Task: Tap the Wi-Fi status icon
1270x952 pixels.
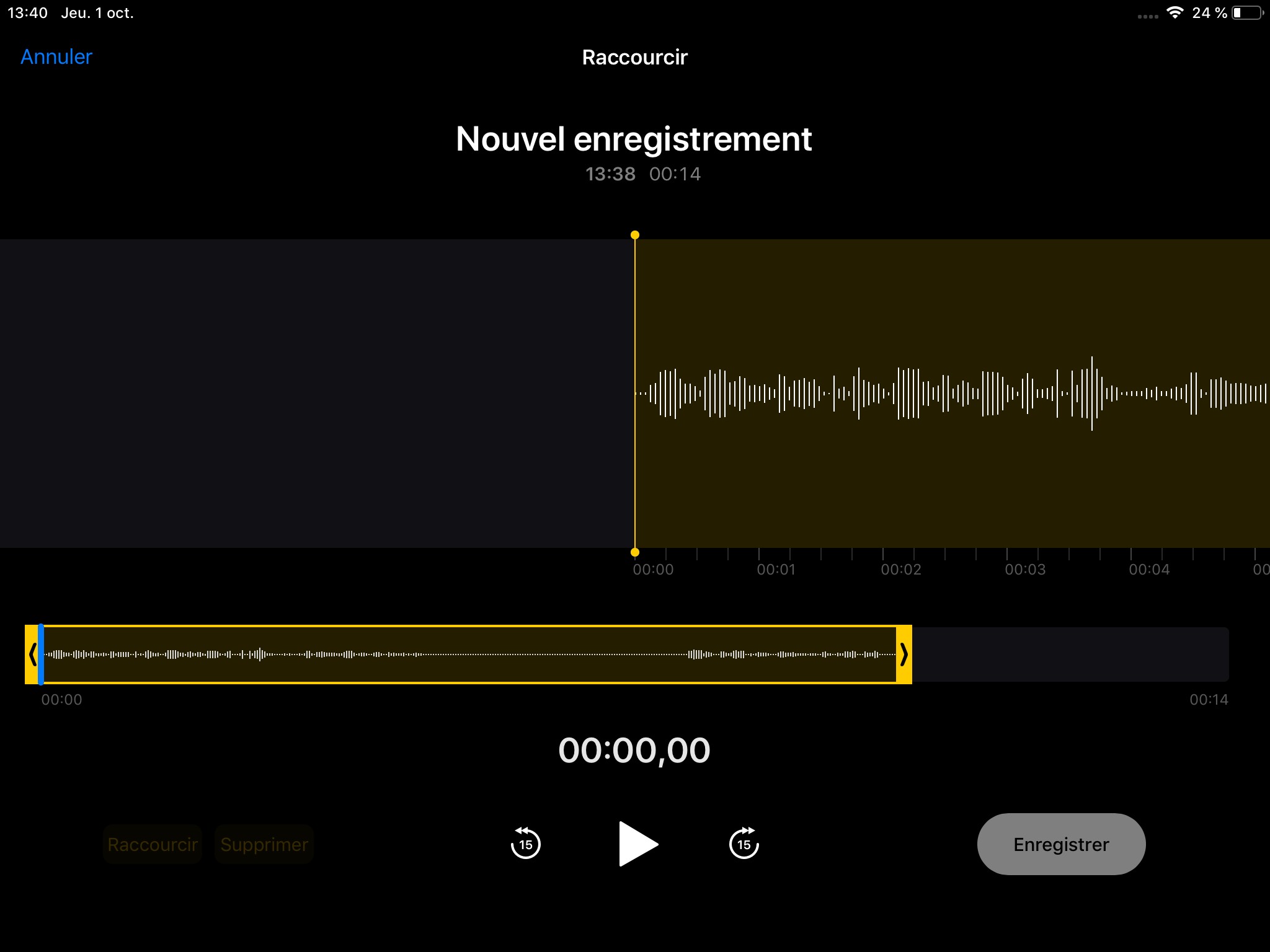Action: tap(1175, 12)
